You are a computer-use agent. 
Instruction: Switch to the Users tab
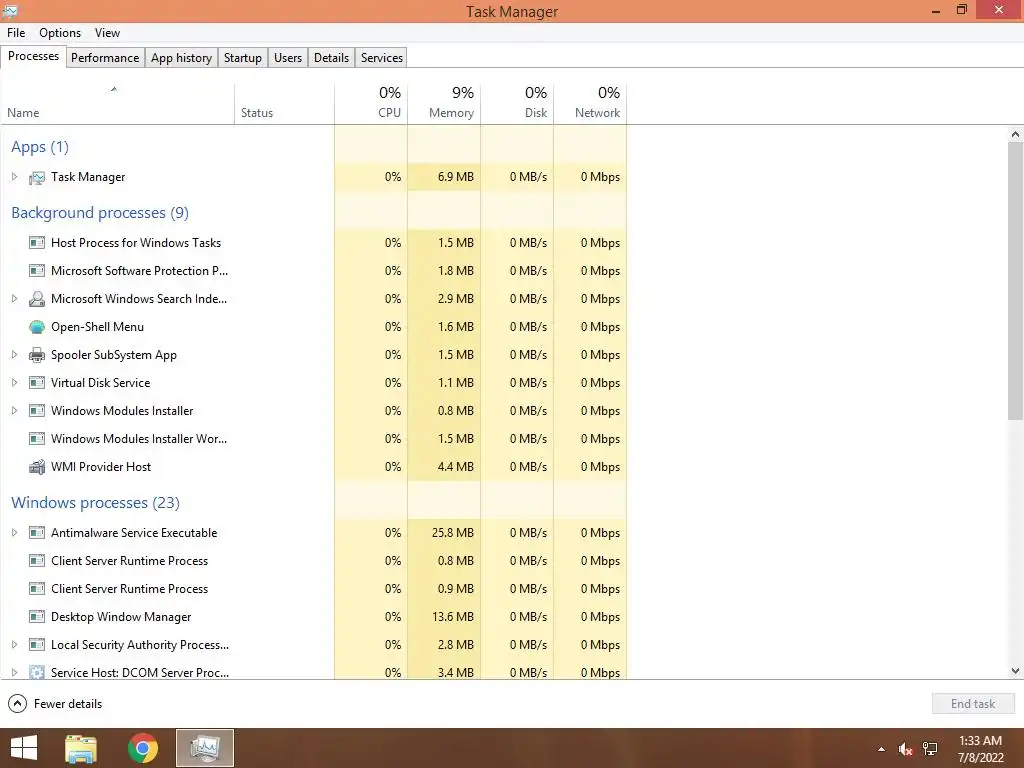click(x=288, y=58)
